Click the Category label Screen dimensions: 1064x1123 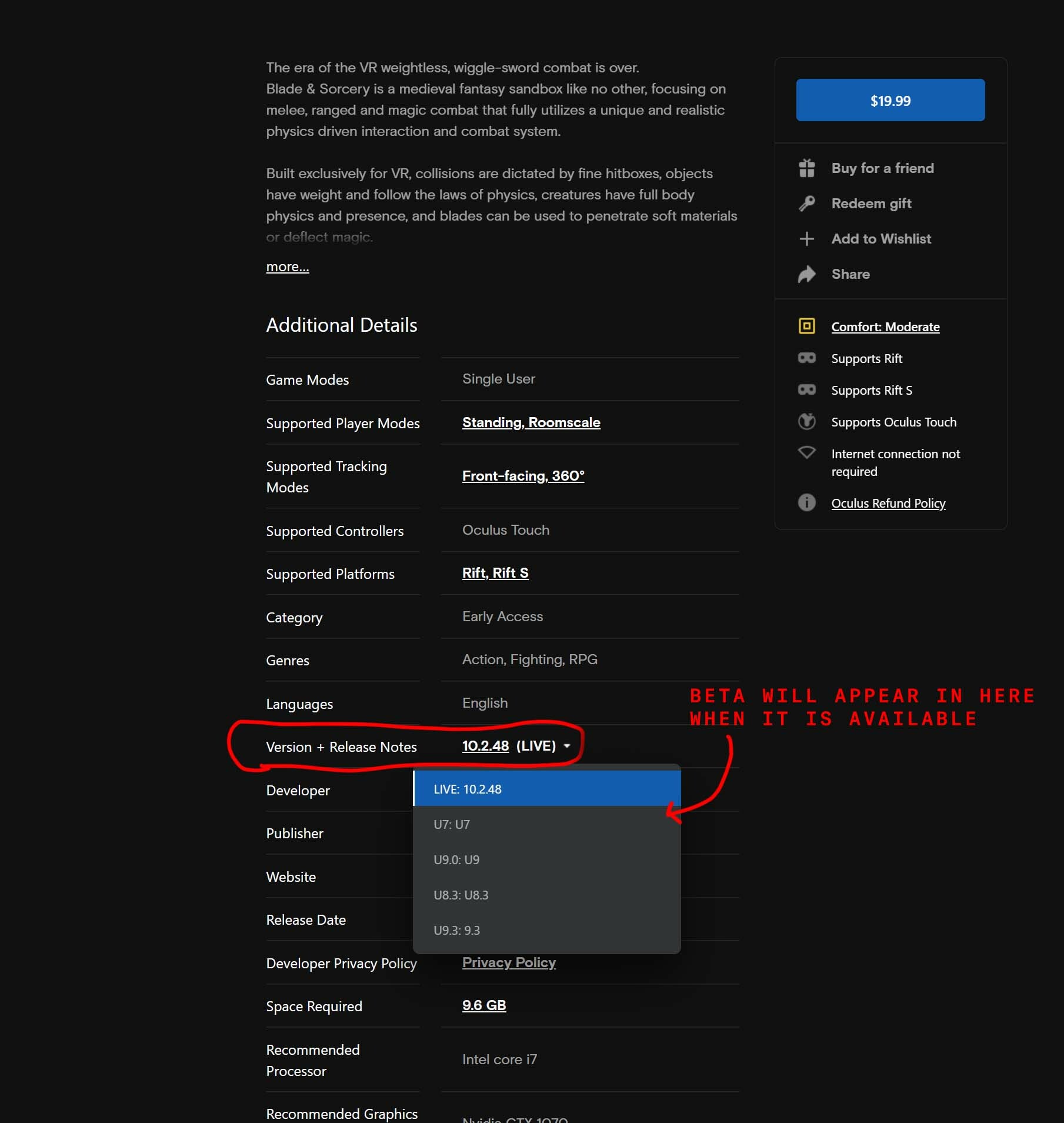pos(294,618)
